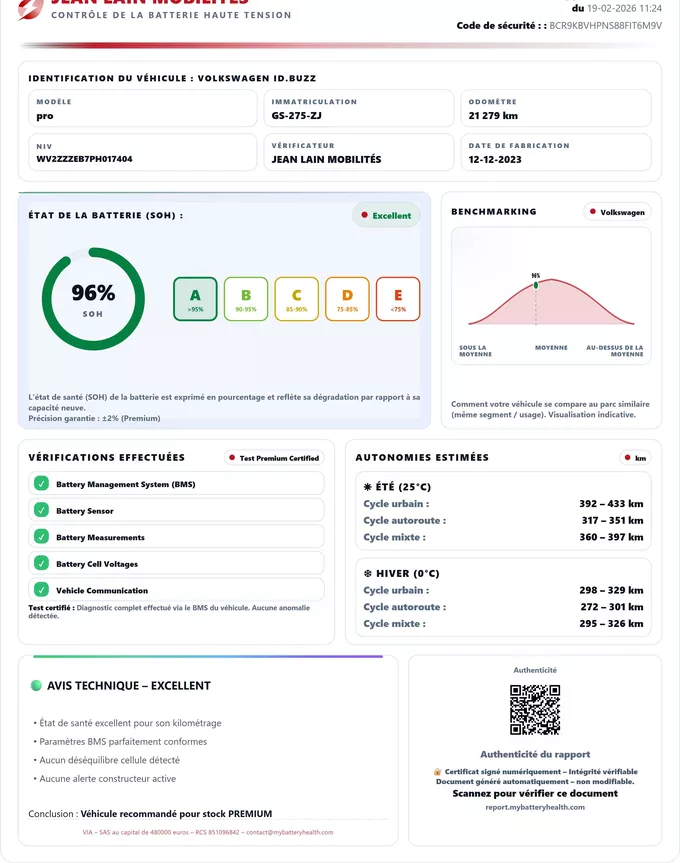
Task: Click the Volkswagen benchmarking badge
Action: (x=617, y=212)
